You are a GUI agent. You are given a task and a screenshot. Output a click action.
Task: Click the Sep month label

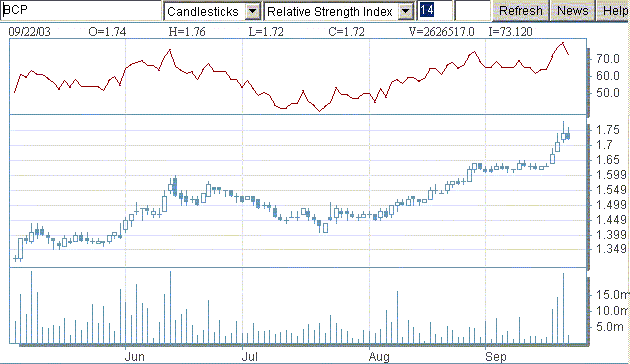[495, 357]
